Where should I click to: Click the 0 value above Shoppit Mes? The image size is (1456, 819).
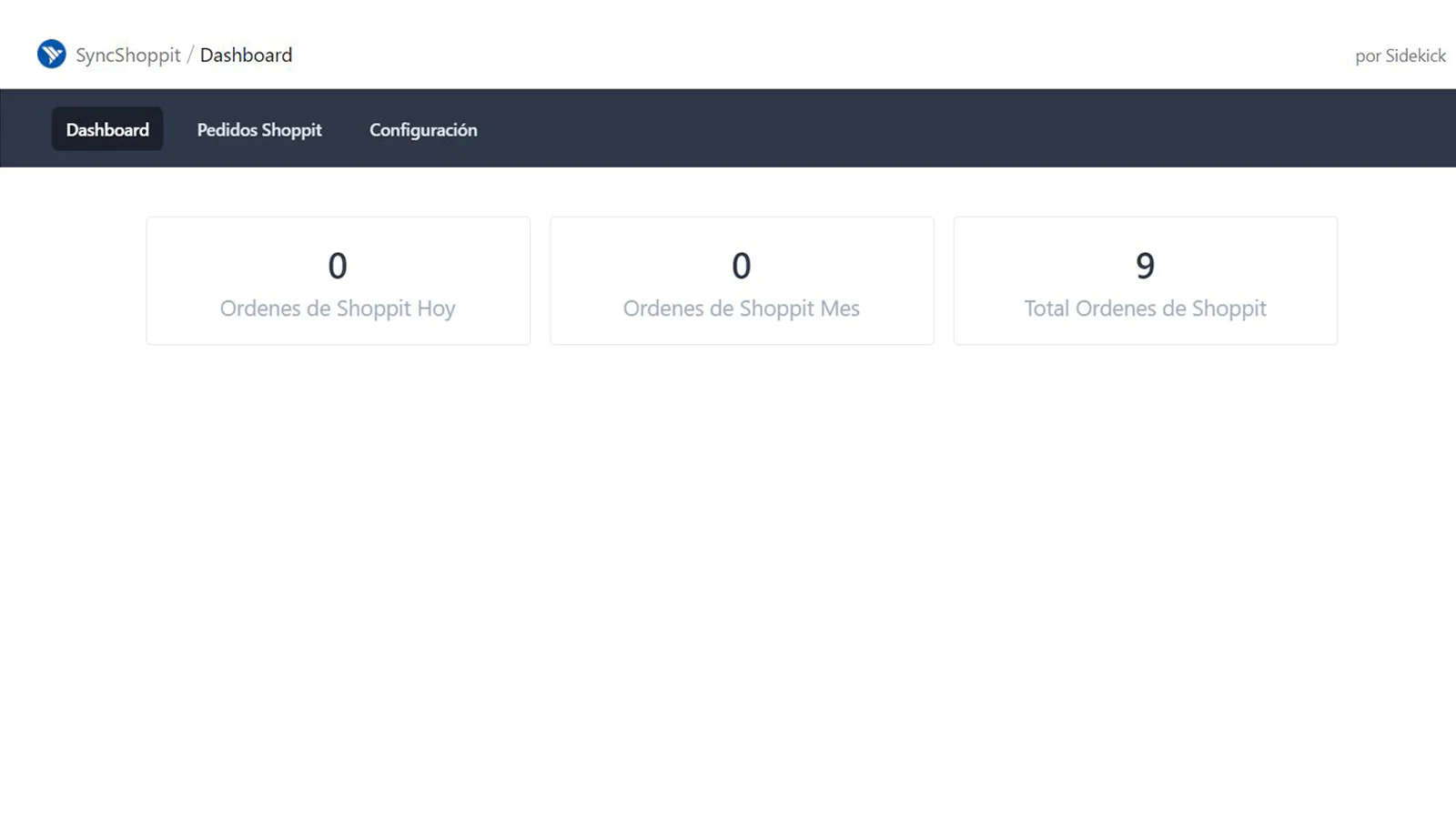pos(742,266)
